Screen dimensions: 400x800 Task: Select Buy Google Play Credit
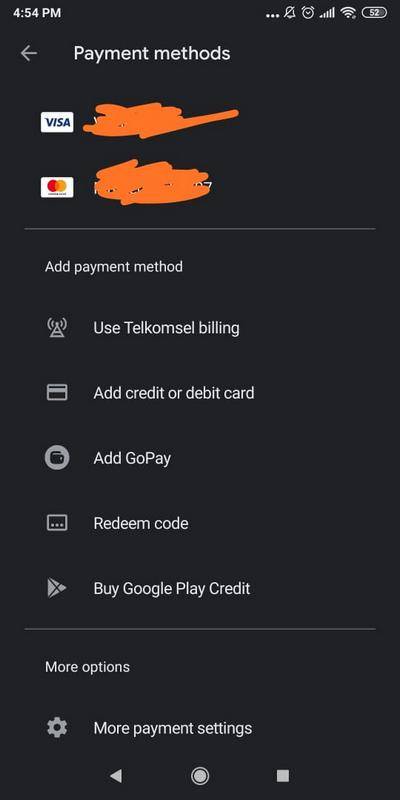coord(200,588)
